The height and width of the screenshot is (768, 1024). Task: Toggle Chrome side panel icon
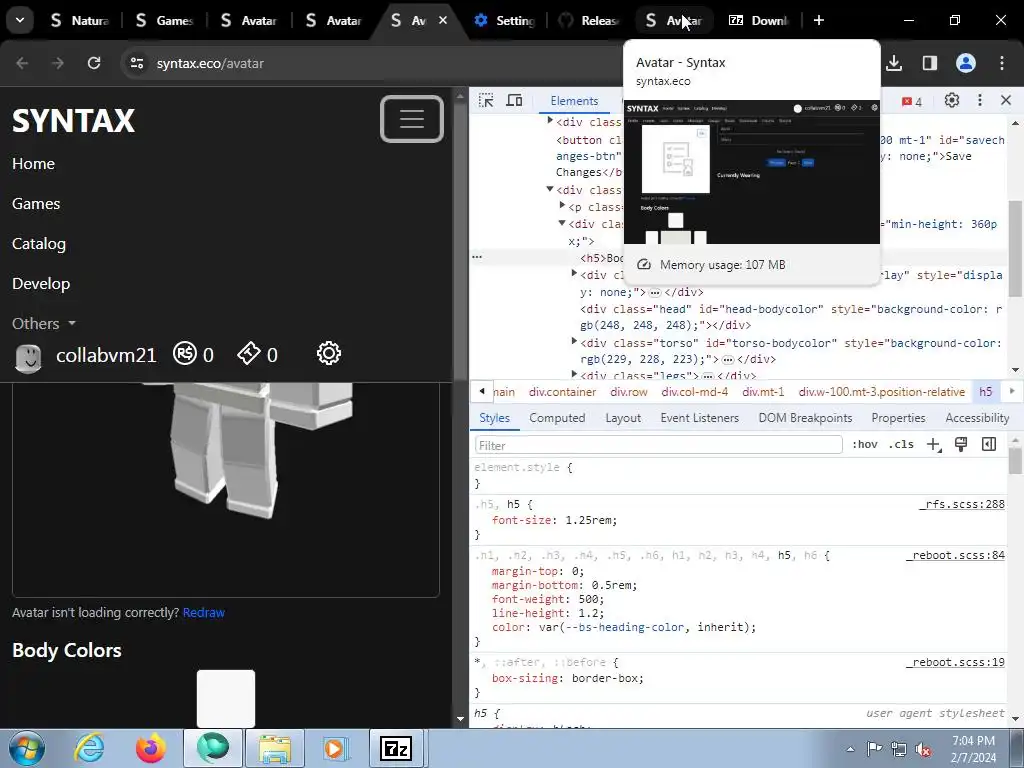pos(929,63)
